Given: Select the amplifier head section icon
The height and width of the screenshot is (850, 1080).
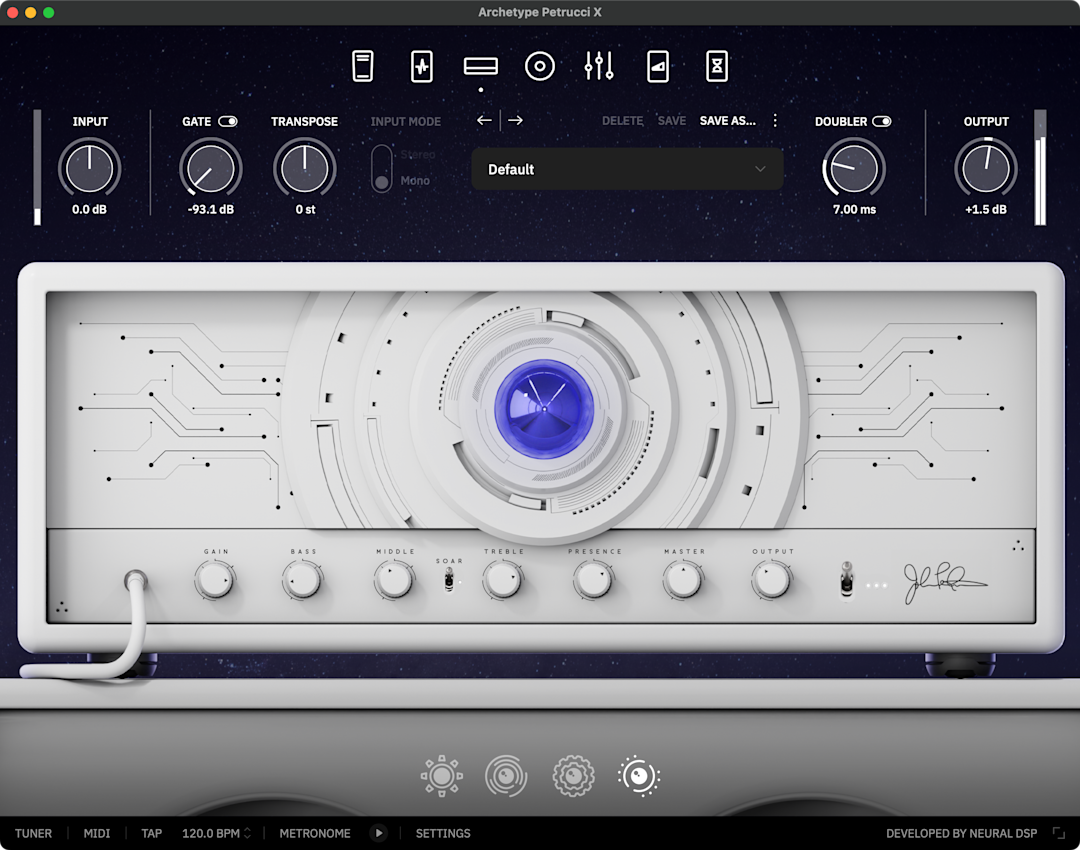Looking at the screenshot, I should [x=481, y=66].
